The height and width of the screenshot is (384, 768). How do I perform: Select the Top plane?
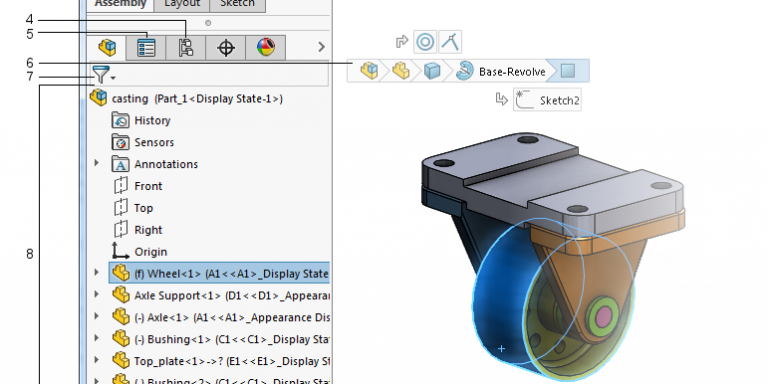[133, 208]
